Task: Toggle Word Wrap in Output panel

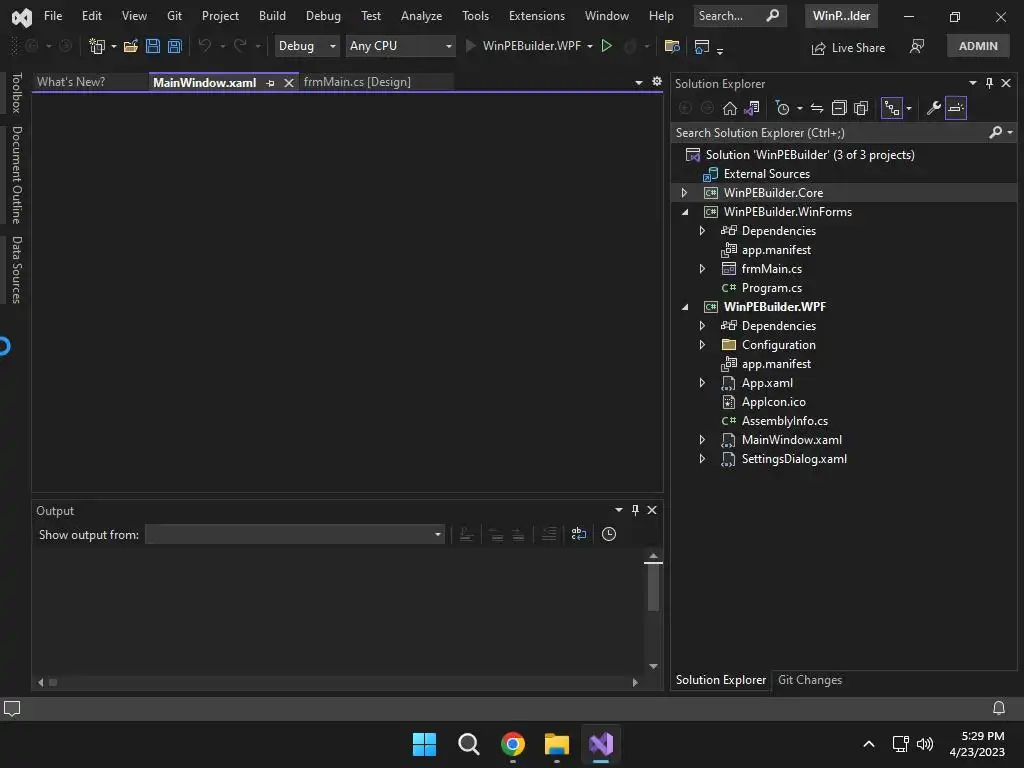Action: [579, 534]
